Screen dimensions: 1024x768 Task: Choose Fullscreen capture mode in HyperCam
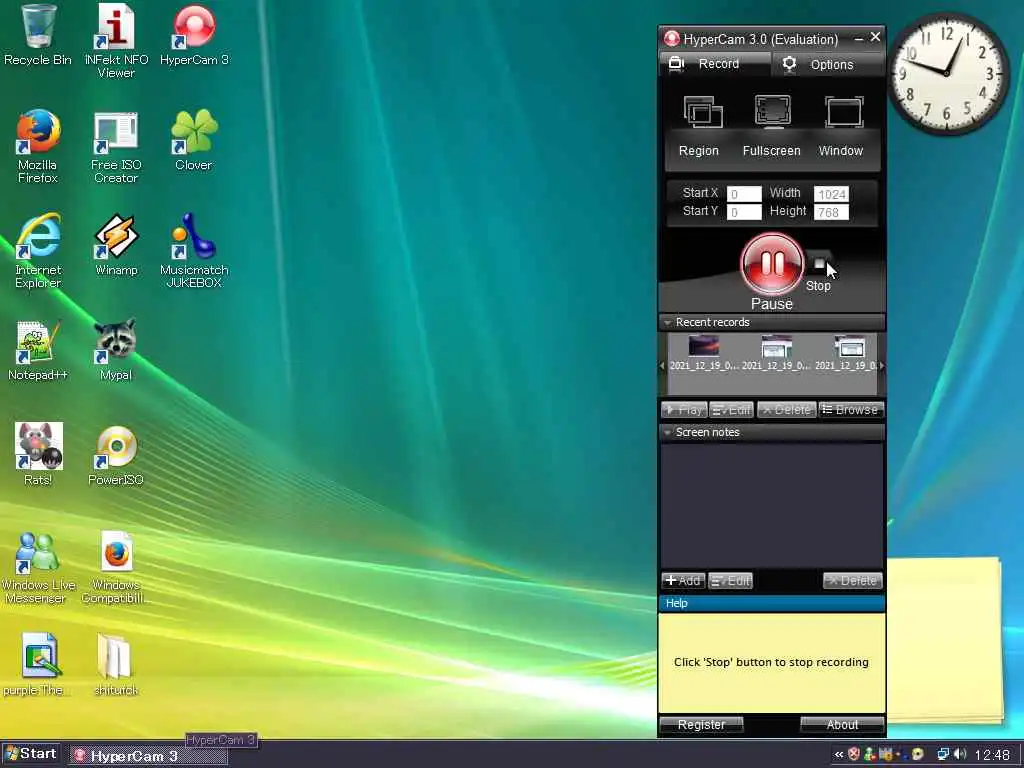(772, 127)
